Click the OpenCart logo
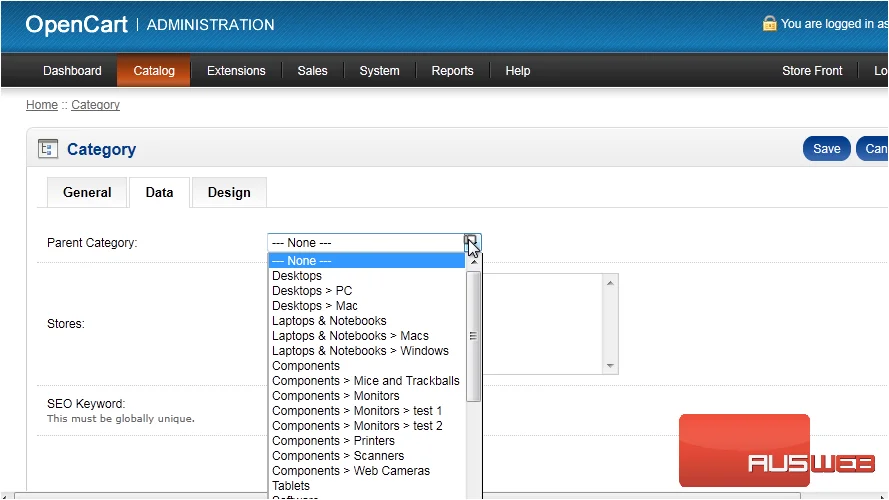 tap(77, 24)
